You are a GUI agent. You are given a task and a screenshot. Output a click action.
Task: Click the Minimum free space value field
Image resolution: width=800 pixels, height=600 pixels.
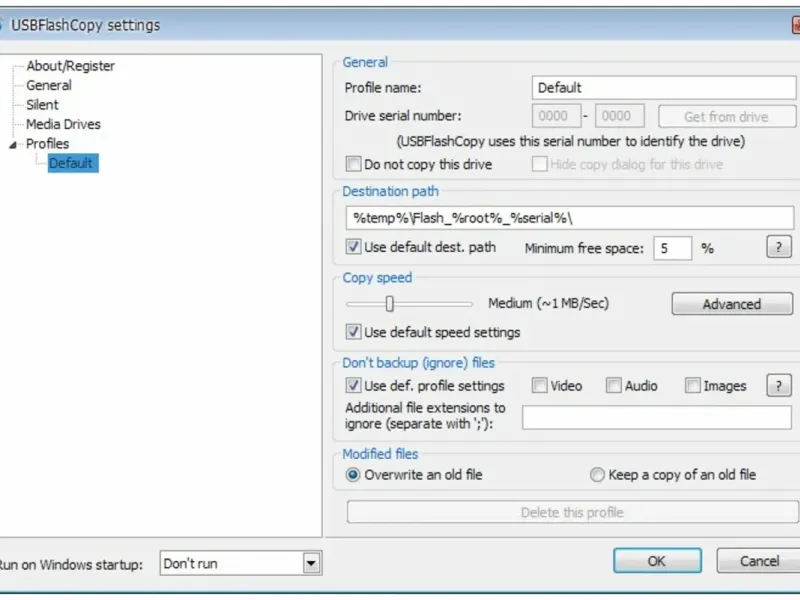(672, 248)
